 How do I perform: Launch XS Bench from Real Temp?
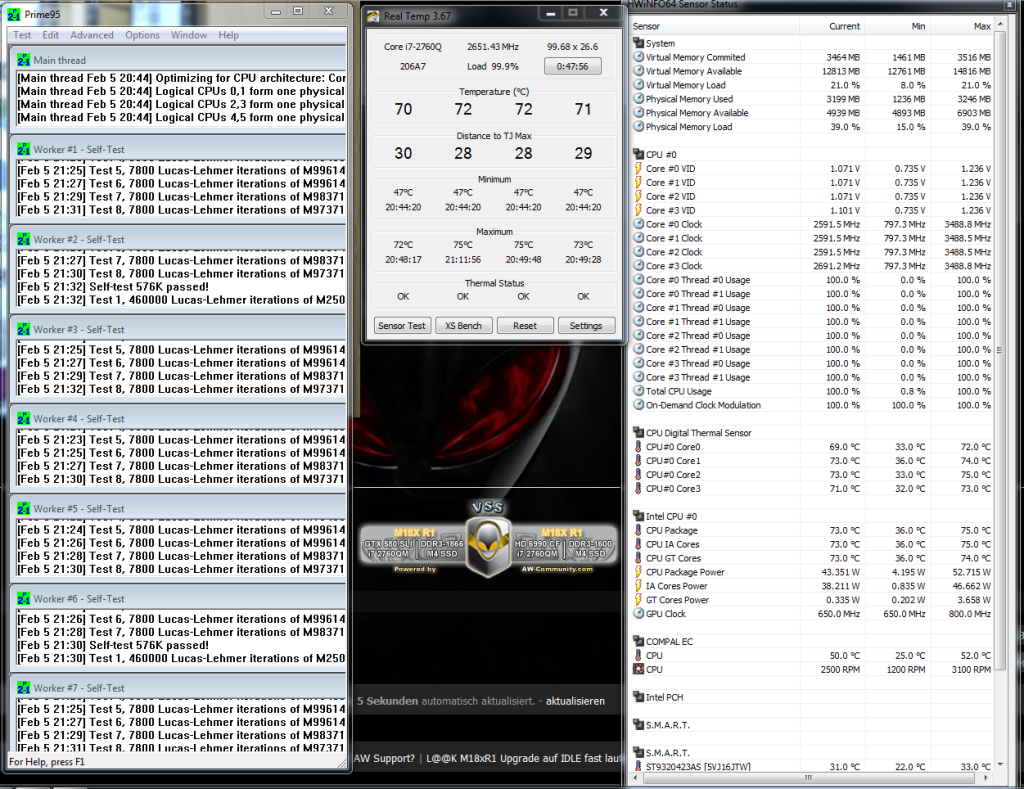click(463, 325)
